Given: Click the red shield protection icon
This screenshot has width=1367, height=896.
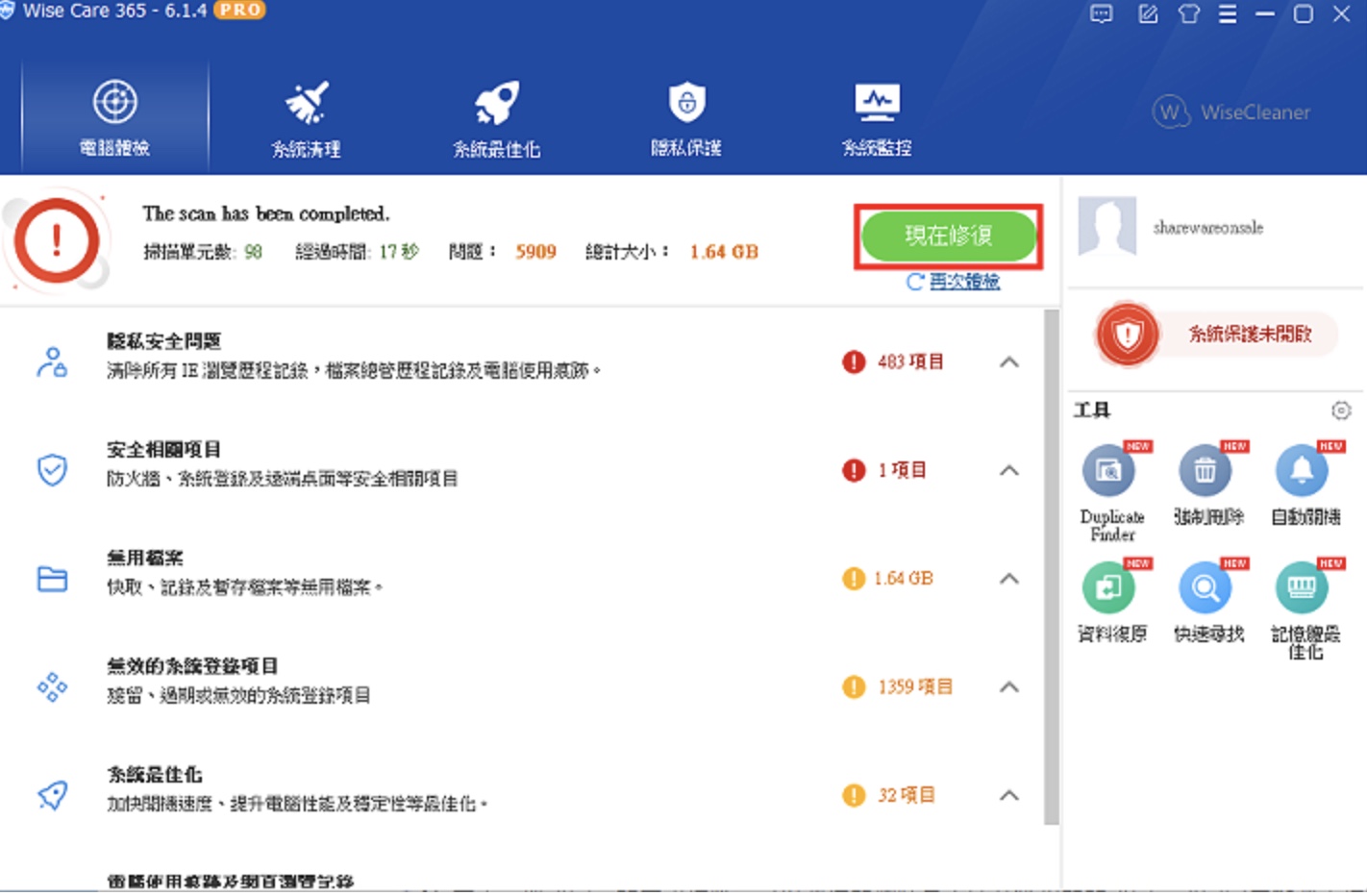Looking at the screenshot, I should click(x=1127, y=335).
